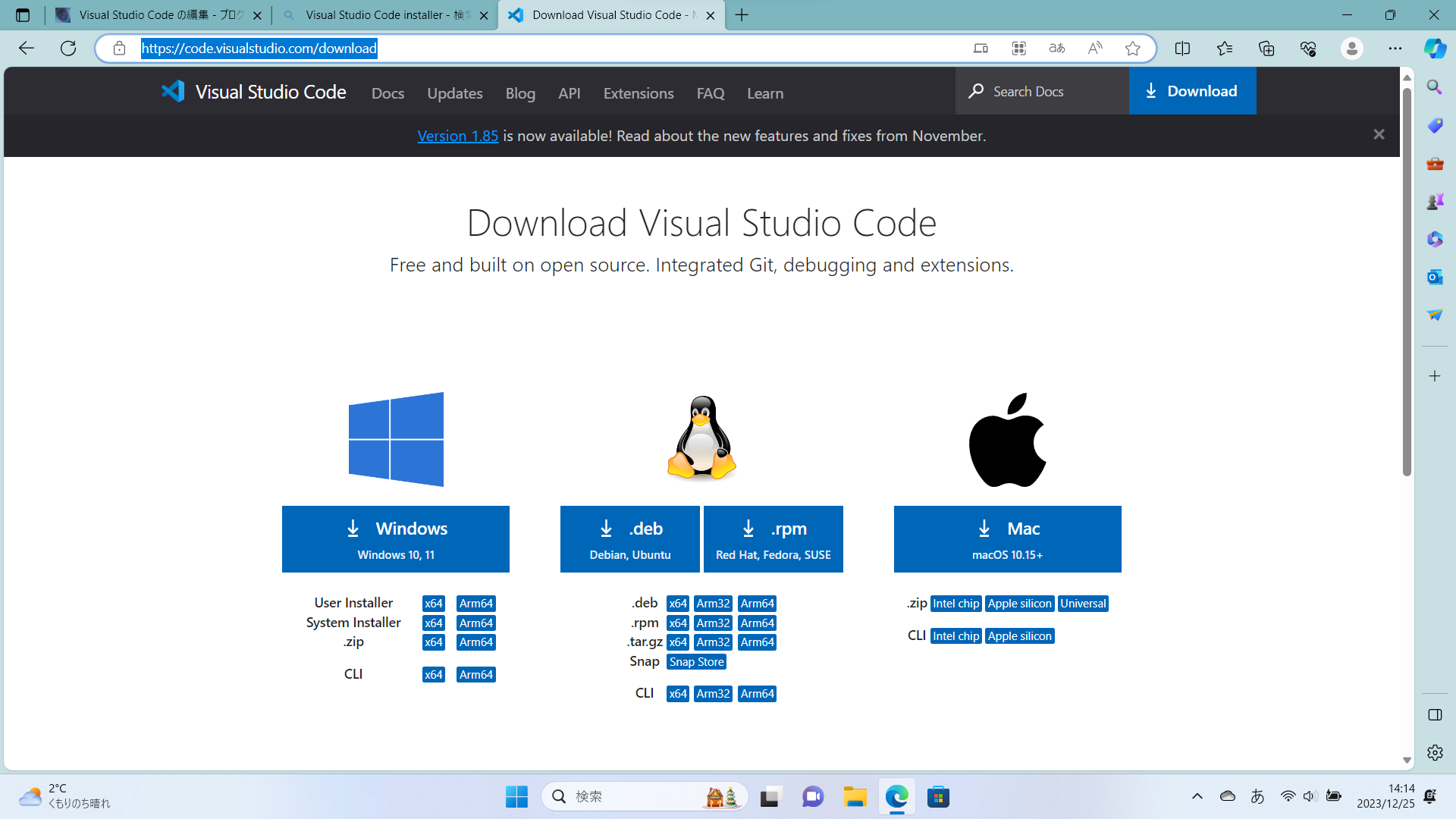
Task: Download the Windows 10, 11 installer
Action: 396,539
